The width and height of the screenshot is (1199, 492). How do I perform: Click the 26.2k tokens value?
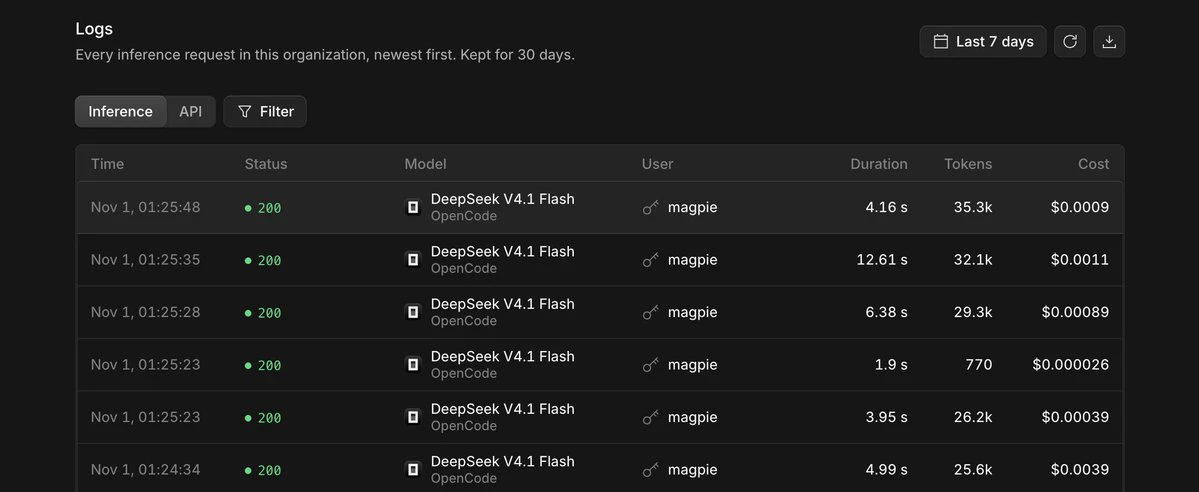coord(973,417)
